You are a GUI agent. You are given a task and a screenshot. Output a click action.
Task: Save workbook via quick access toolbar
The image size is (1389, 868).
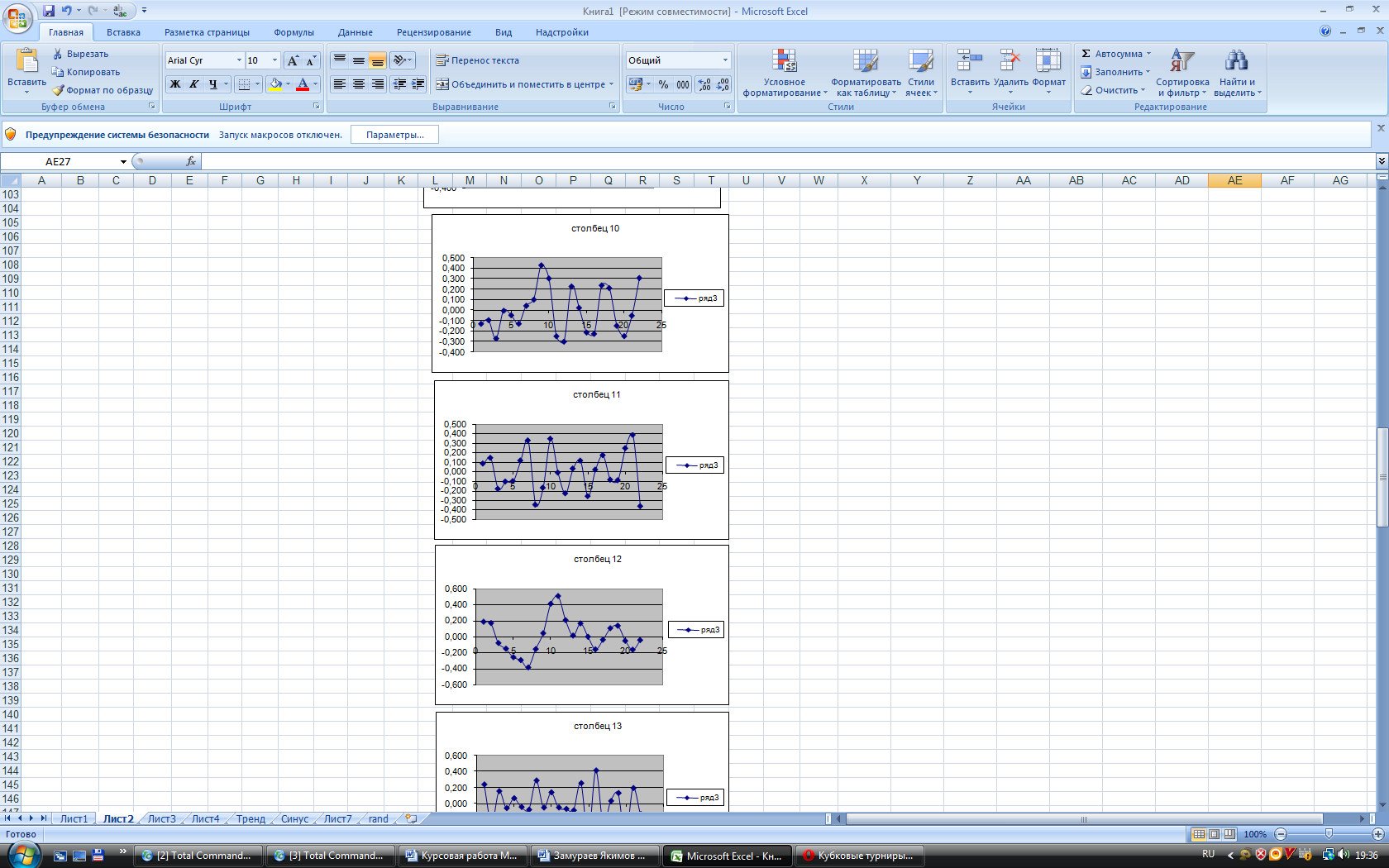[49, 11]
